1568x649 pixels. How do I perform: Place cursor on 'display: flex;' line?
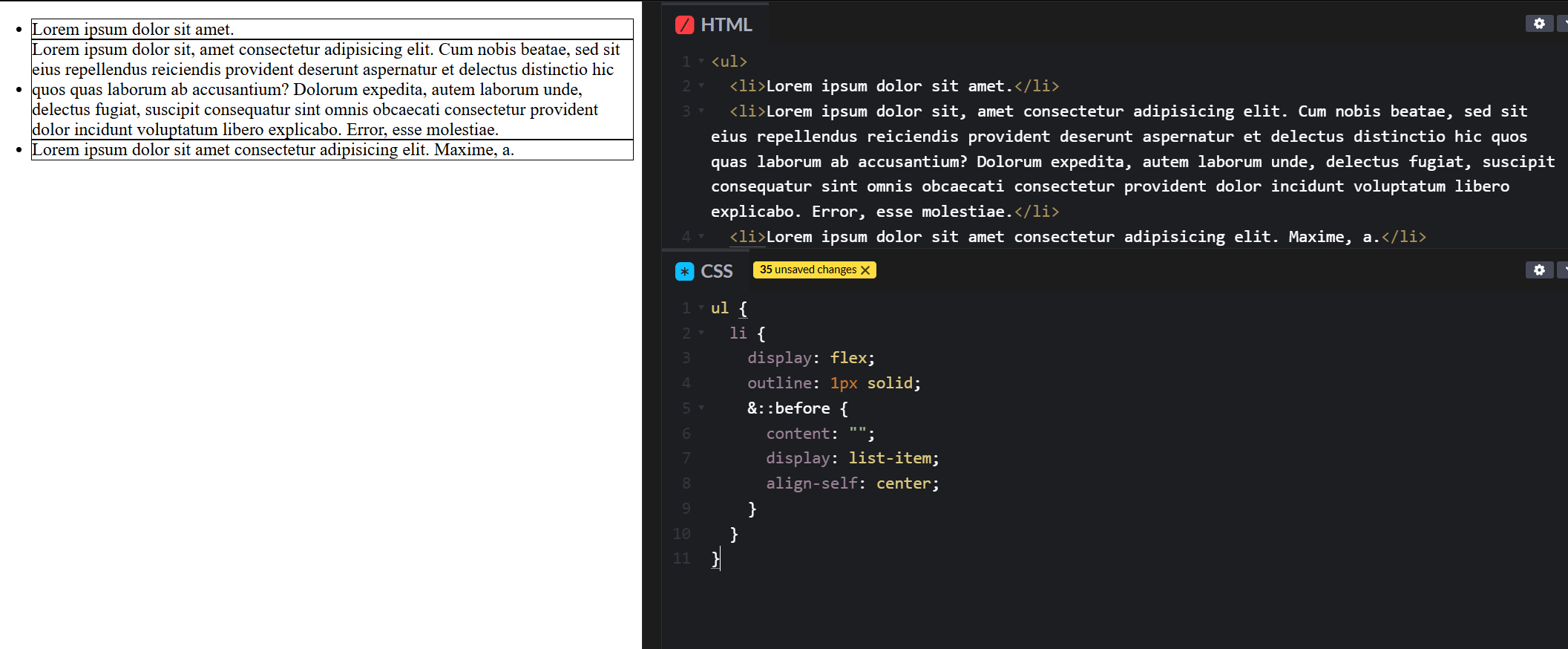[x=811, y=358]
